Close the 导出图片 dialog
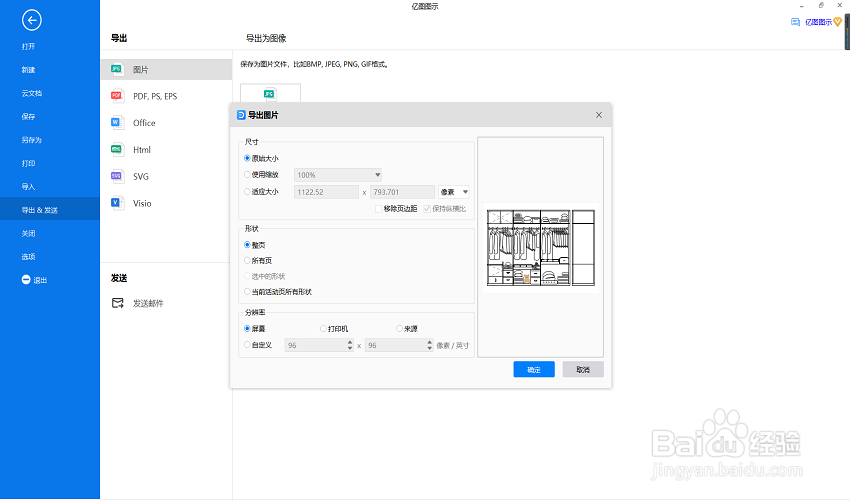Screen dimensions: 850x500 [x=598, y=115]
